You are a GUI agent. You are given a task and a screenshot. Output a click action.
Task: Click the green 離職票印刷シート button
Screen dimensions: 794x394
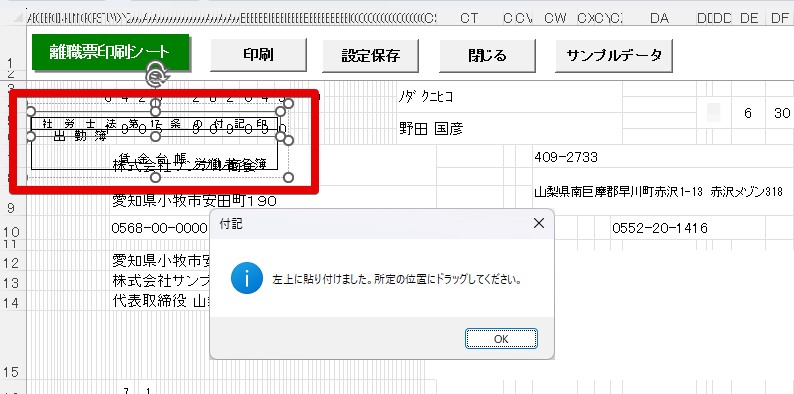tap(110, 52)
